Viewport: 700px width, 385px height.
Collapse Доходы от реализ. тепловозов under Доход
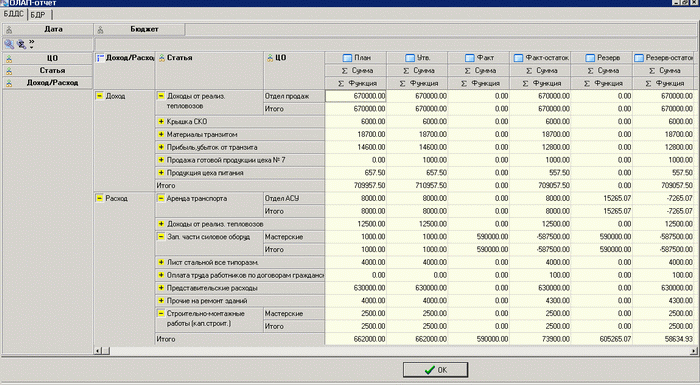tap(161, 96)
